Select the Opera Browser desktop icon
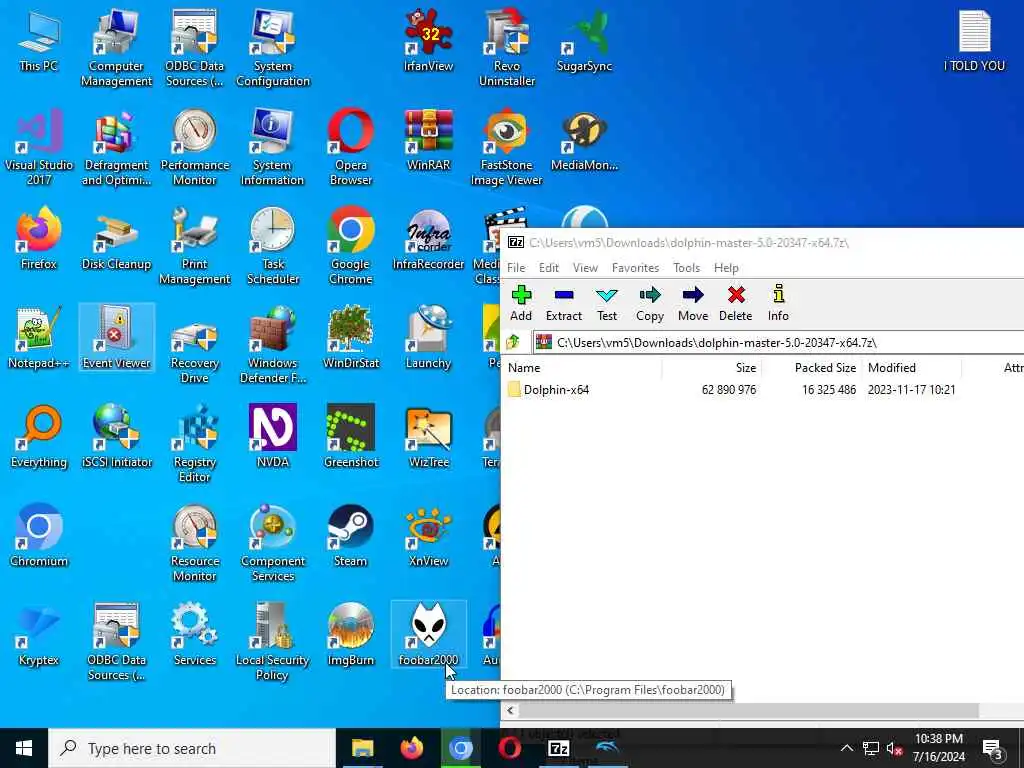 [x=351, y=147]
